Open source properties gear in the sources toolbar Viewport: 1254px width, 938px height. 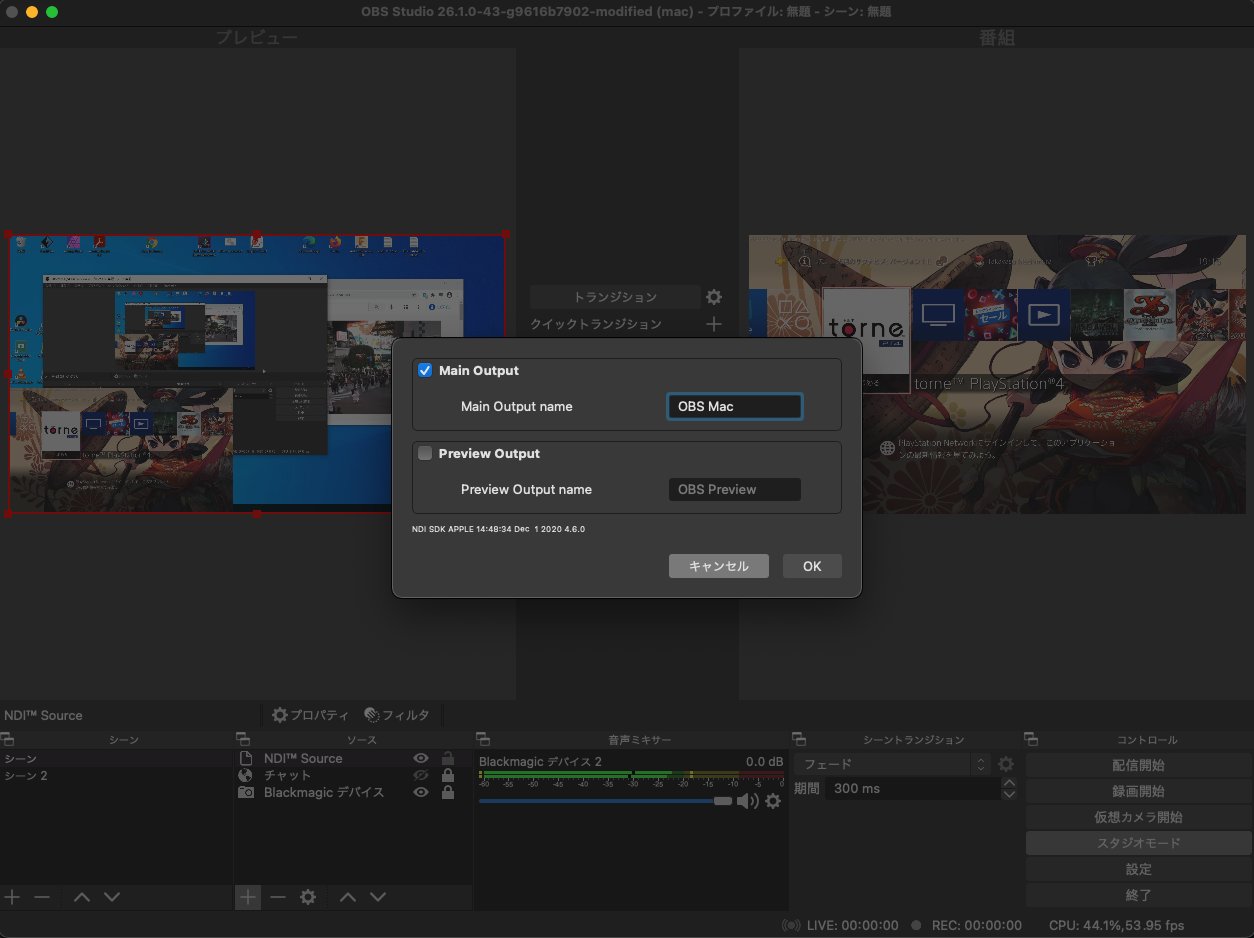click(308, 897)
